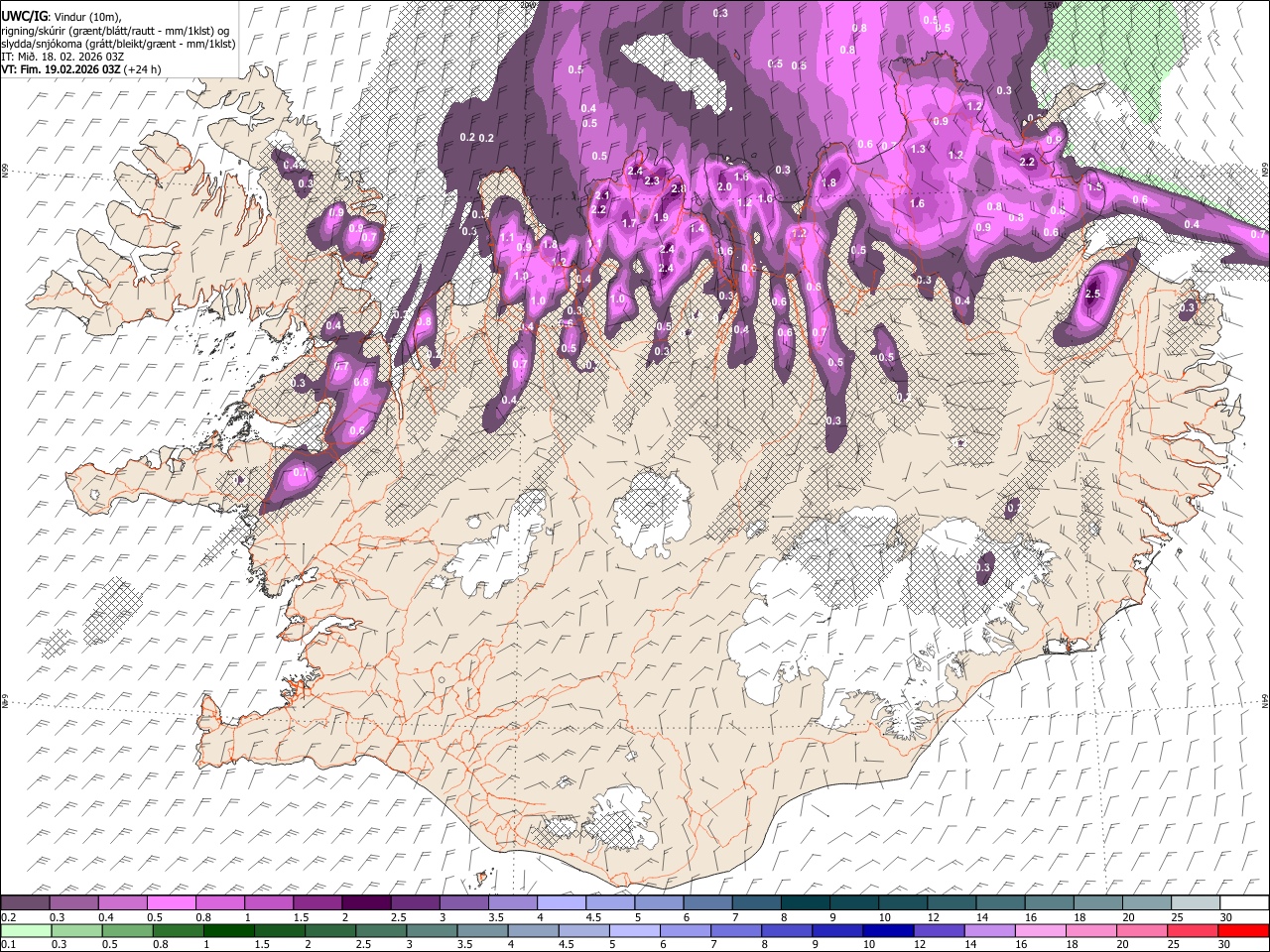Image resolution: width=1270 pixels, height=952 pixels.
Task: Choose the rain legend swatch between 4.5 and 5
Action: point(584,930)
